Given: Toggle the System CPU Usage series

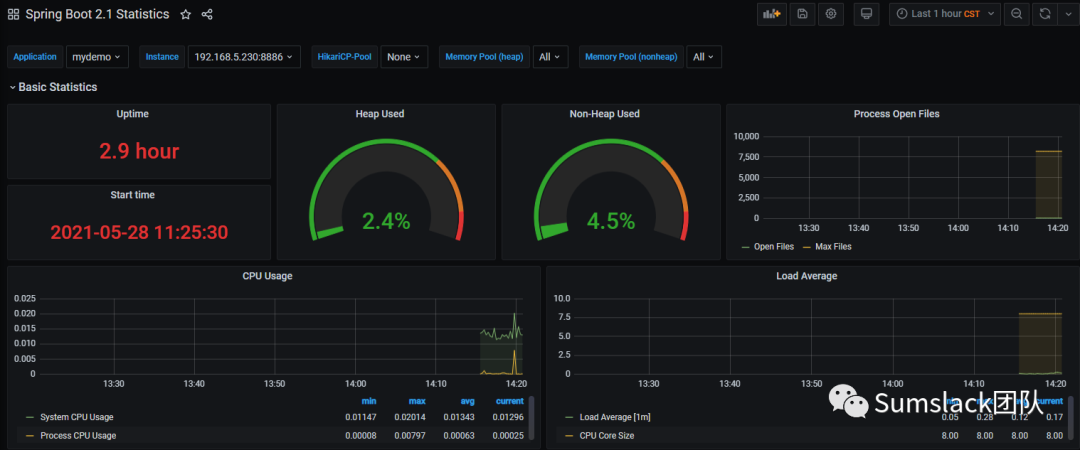Looking at the screenshot, I should [70, 417].
